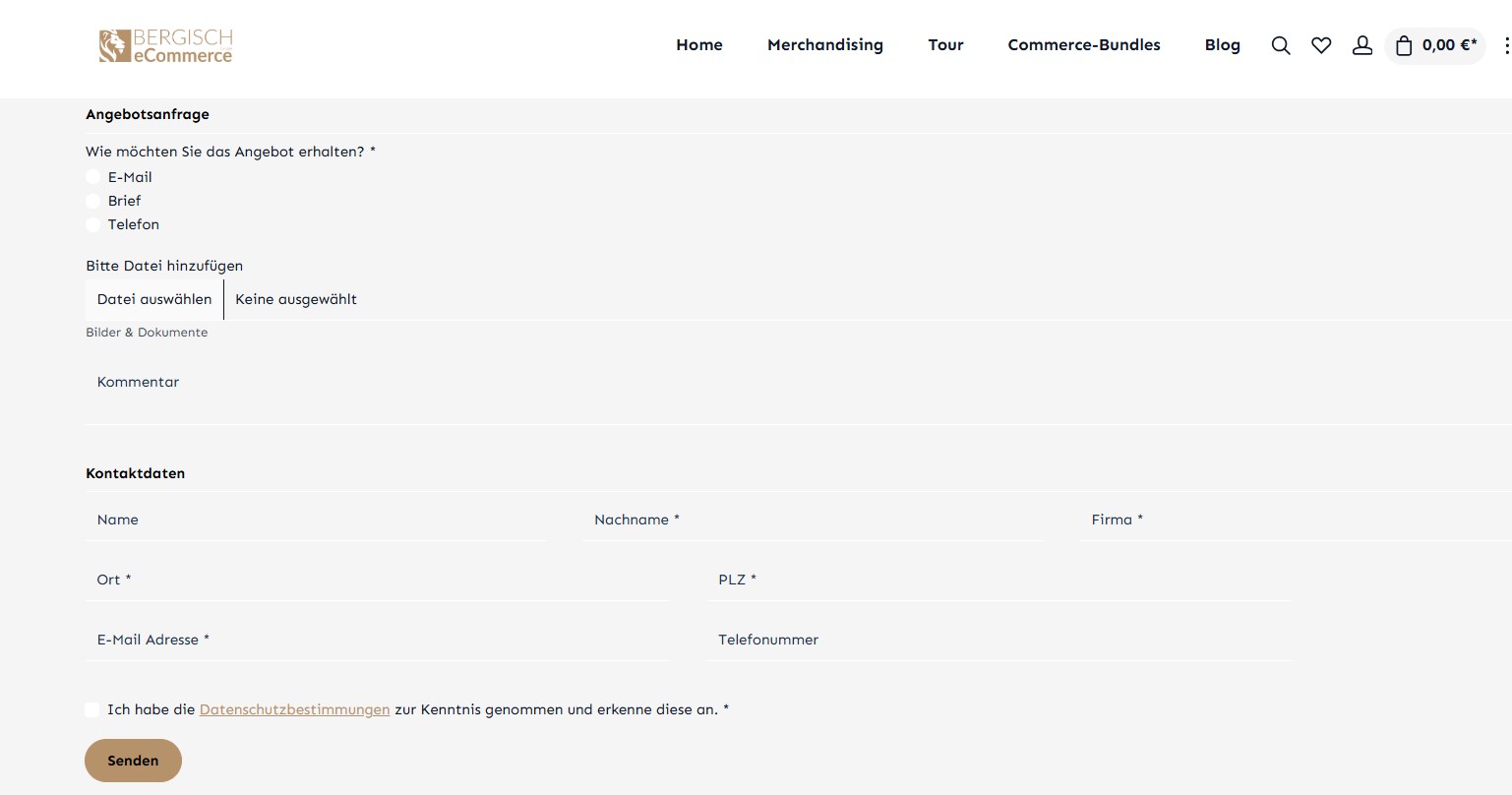
Task: Open the Commerce-Bundles menu item
Action: tap(1083, 45)
